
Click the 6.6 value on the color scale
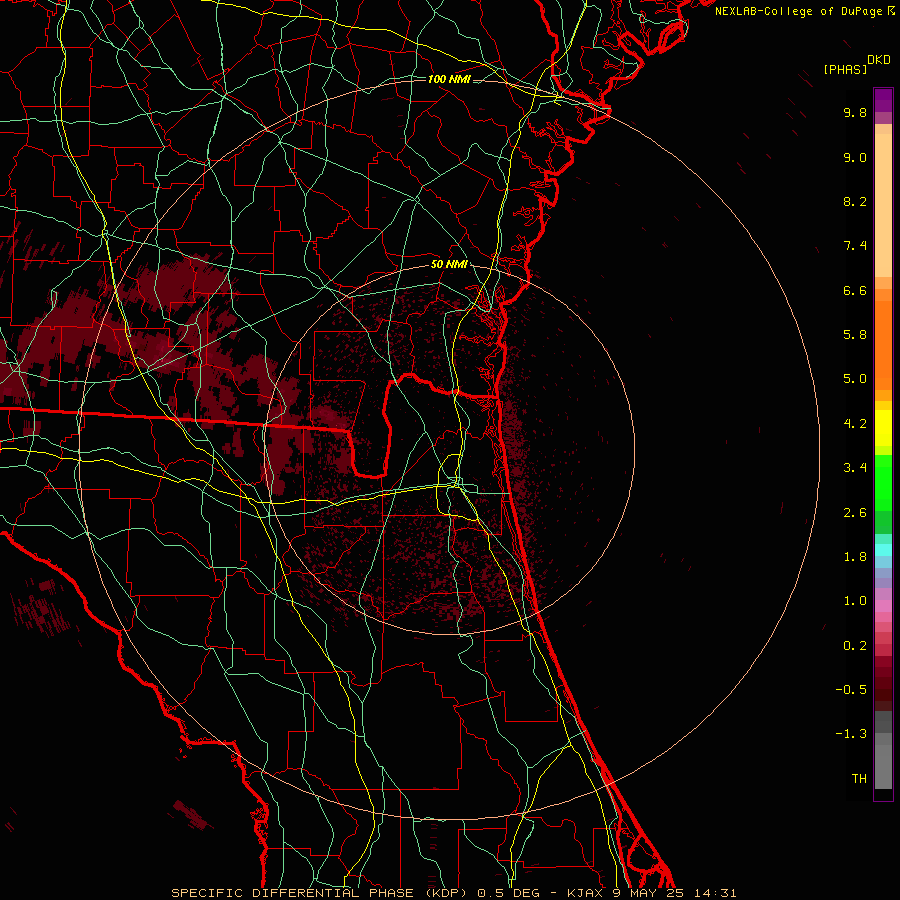(x=855, y=290)
